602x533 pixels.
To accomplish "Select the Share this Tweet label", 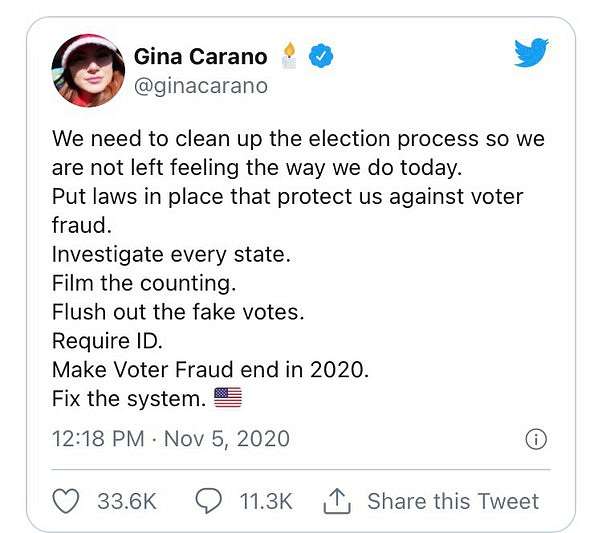I will [453, 501].
